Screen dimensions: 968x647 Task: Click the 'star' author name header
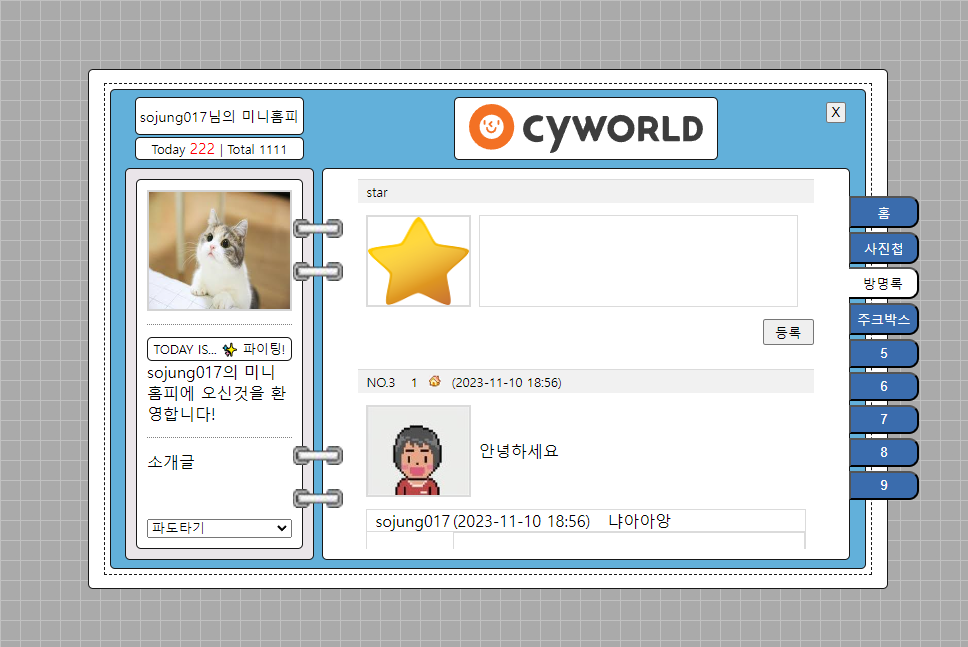(377, 193)
